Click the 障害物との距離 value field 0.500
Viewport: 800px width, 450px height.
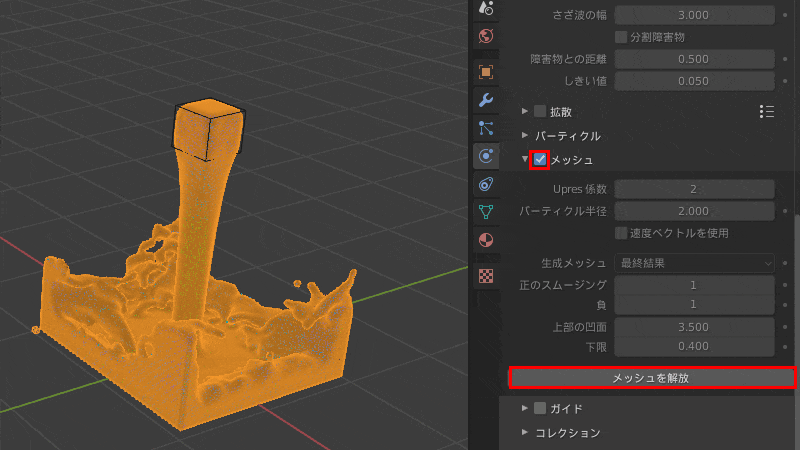694,59
